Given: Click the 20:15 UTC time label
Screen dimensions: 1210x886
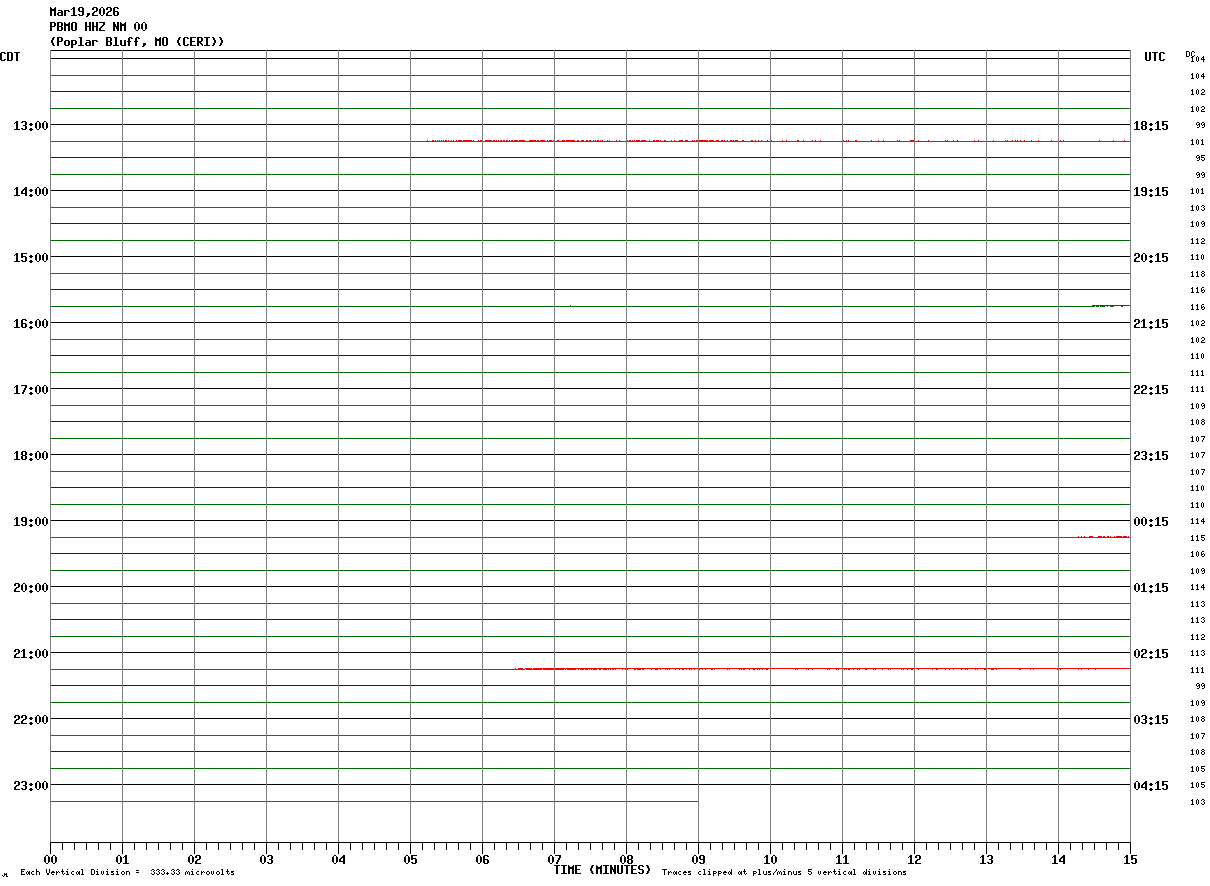Looking at the screenshot, I should point(1151,258).
